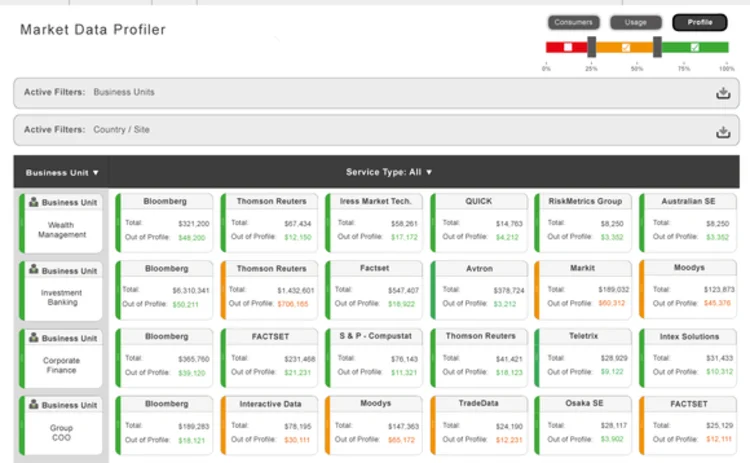This screenshot has height=463, width=750.
Task: Click the $321,200 total value
Action: [194, 223]
